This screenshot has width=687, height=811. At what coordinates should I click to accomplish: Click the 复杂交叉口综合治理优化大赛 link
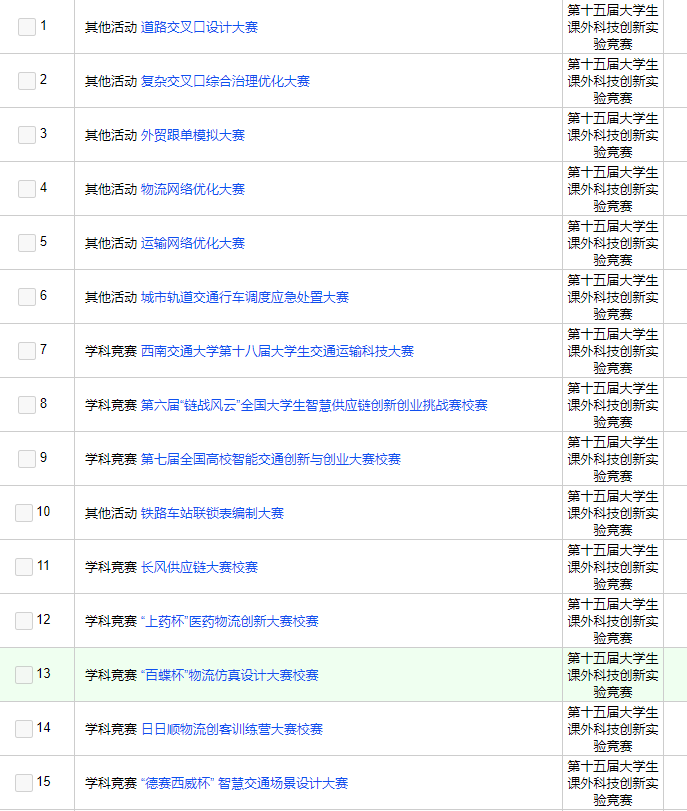tap(225, 81)
